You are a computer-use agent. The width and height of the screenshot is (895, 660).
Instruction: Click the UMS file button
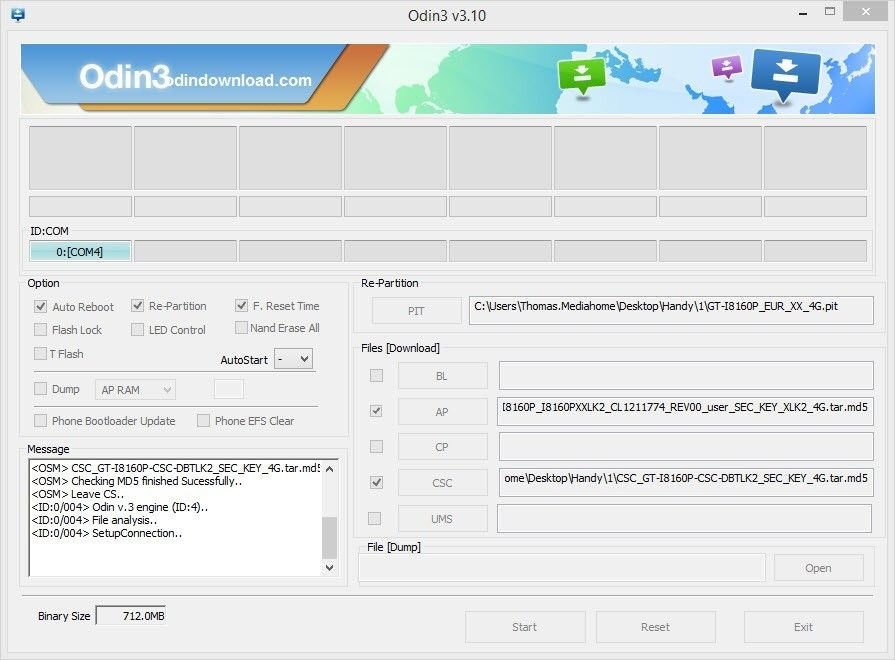[x=442, y=519]
